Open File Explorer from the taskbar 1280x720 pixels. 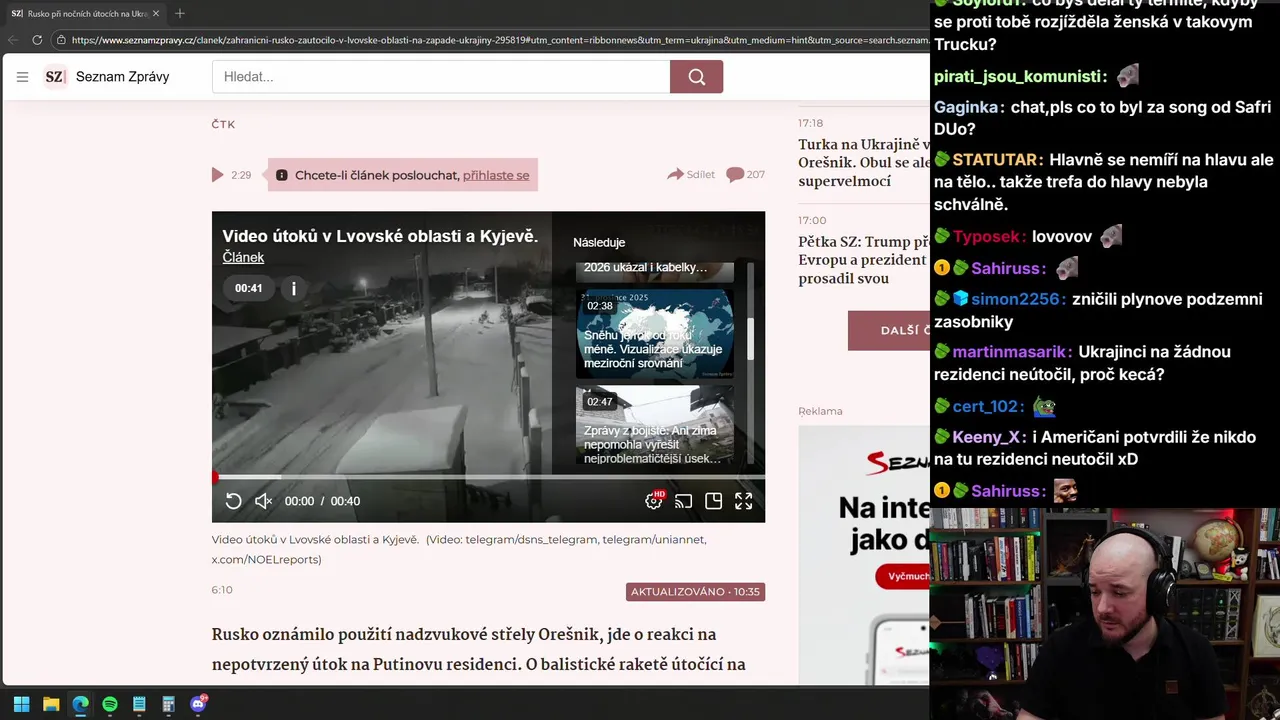51,704
